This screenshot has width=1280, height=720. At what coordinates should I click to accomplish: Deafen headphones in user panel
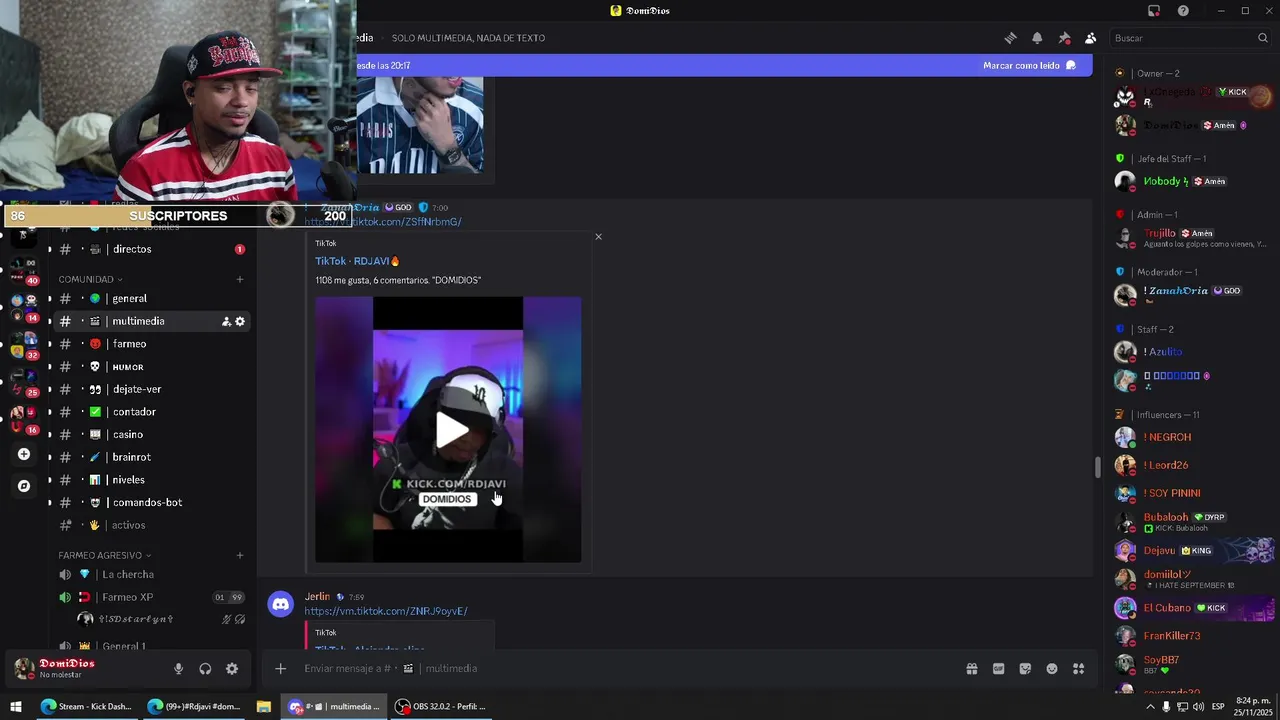tap(205, 669)
